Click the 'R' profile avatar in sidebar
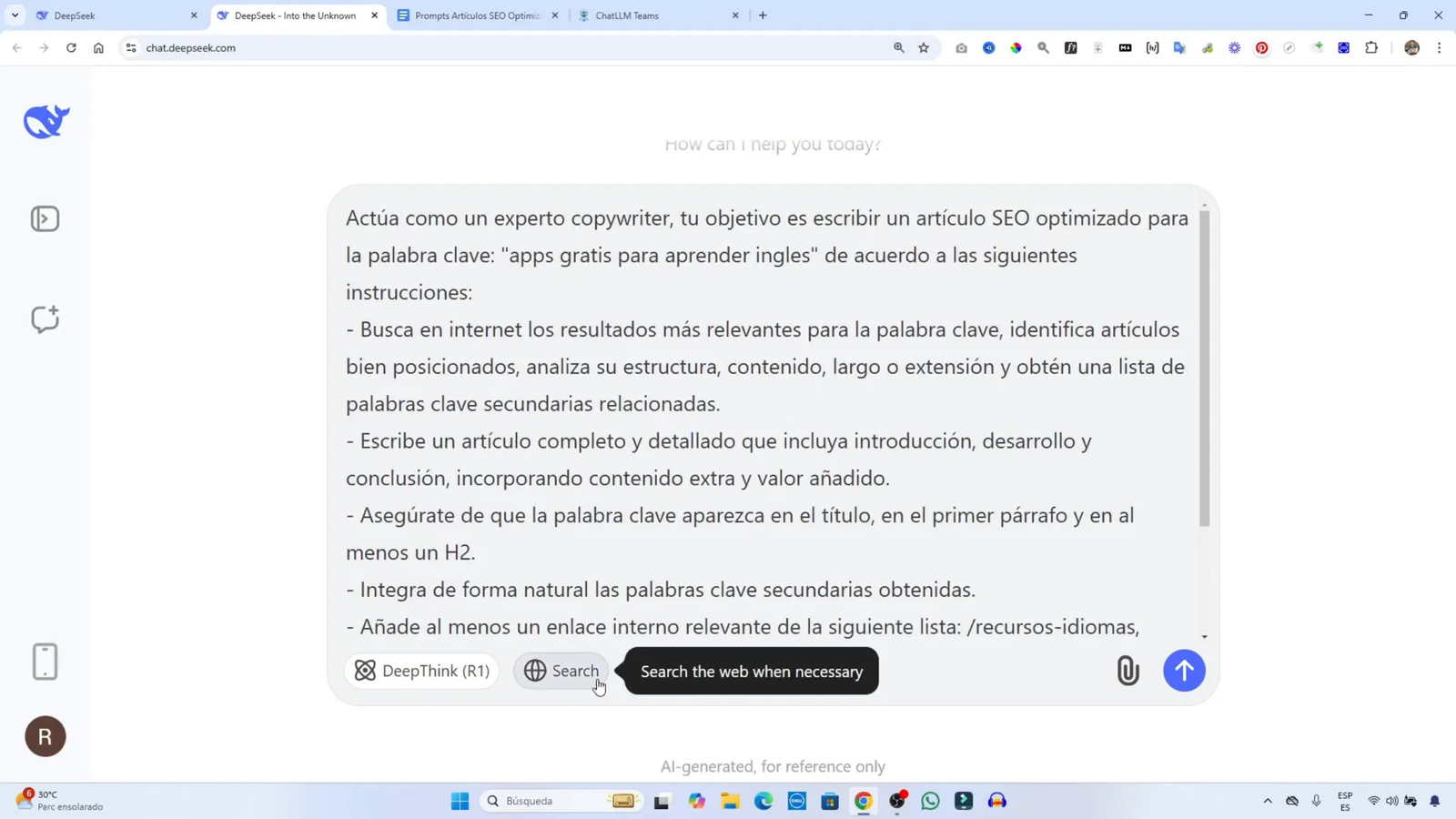 pos(45,736)
